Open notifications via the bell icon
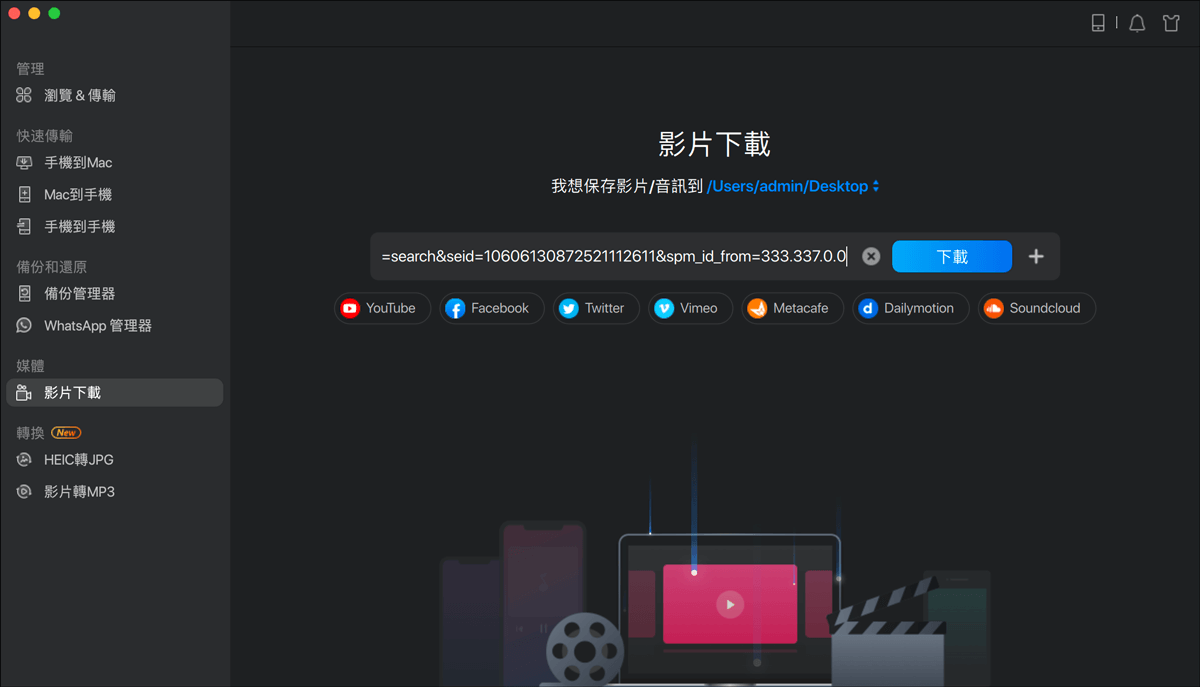Viewport: 1200px width, 687px height. [x=1137, y=22]
